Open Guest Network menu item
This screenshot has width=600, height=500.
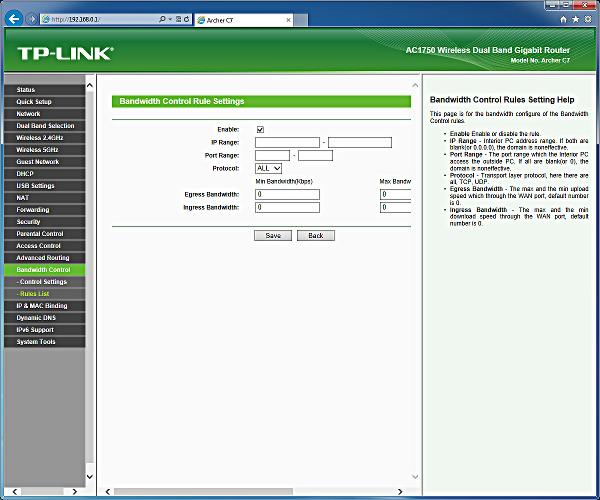pos(45,162)
